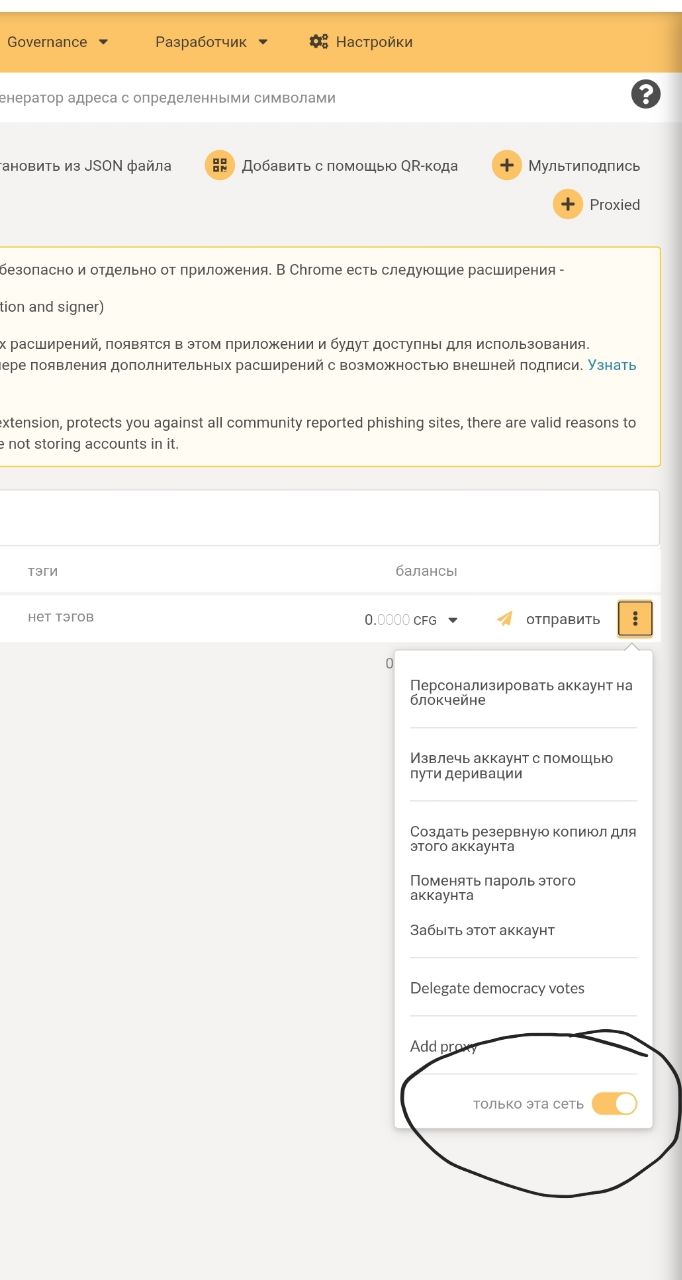Image resolution: width=682 pixels, height=1280 pixels.
Task: Open the Настройки tab
Action: coord(361,42)
